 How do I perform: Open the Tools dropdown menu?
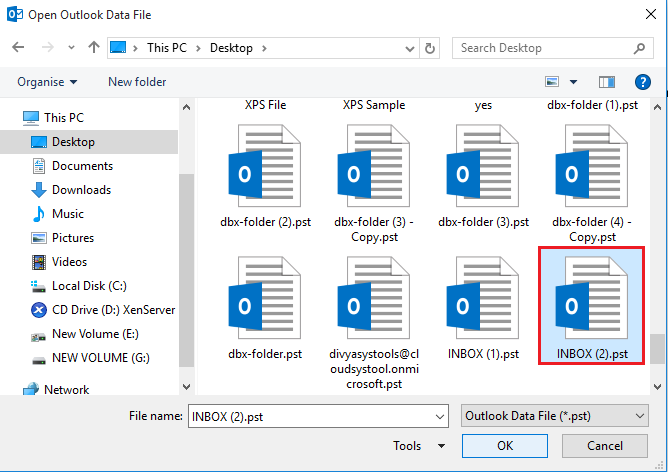point(419,446)
